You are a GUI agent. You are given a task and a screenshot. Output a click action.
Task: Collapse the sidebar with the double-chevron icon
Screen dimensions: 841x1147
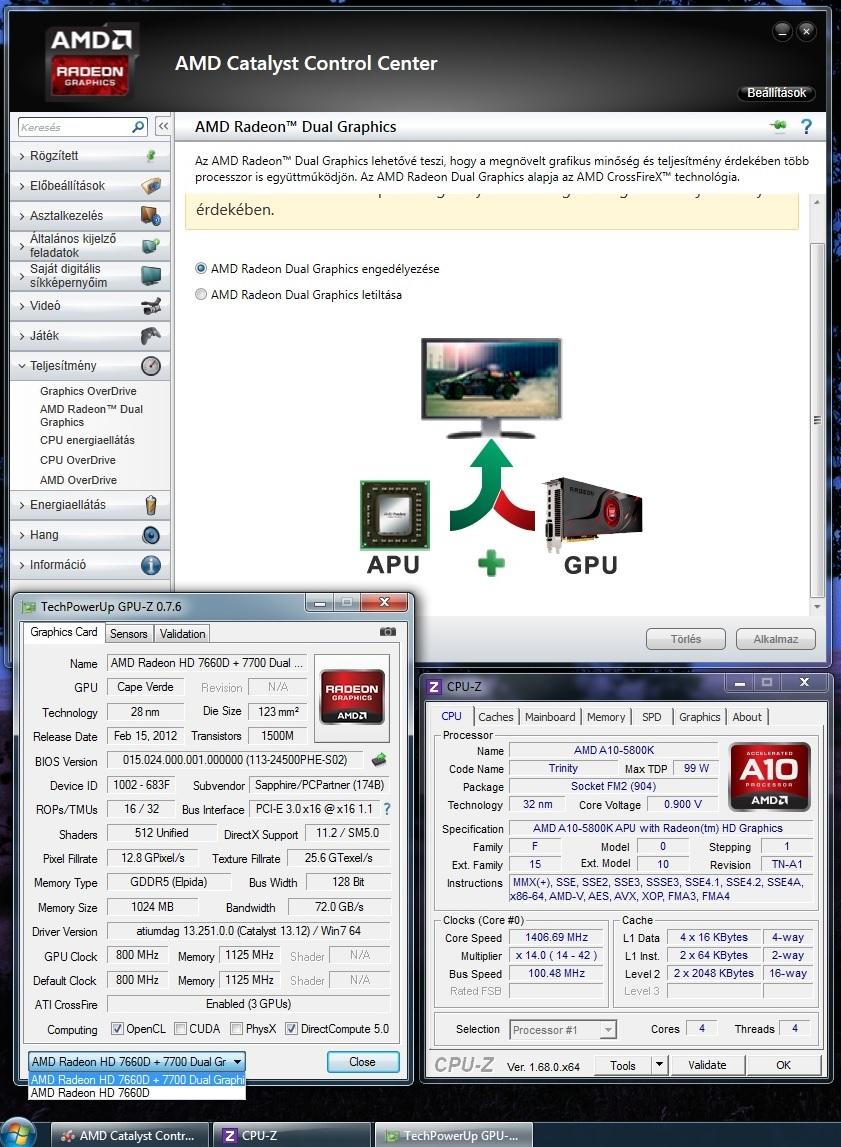[163, 127]
